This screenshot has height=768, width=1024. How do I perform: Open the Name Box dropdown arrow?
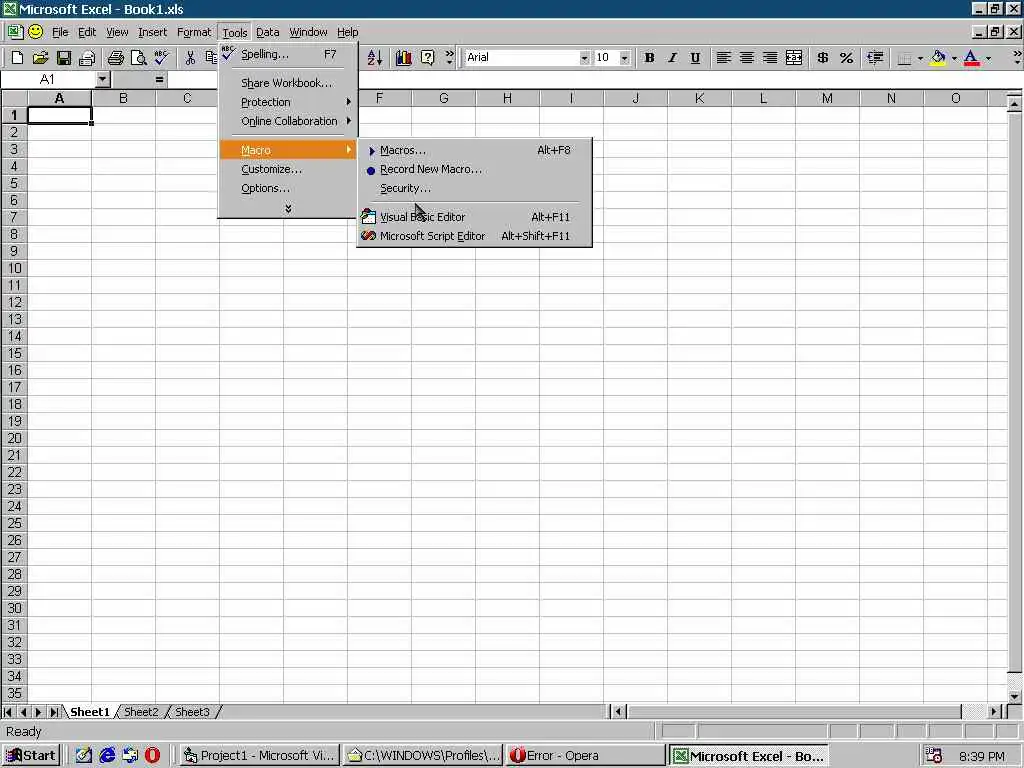point(103,80)
